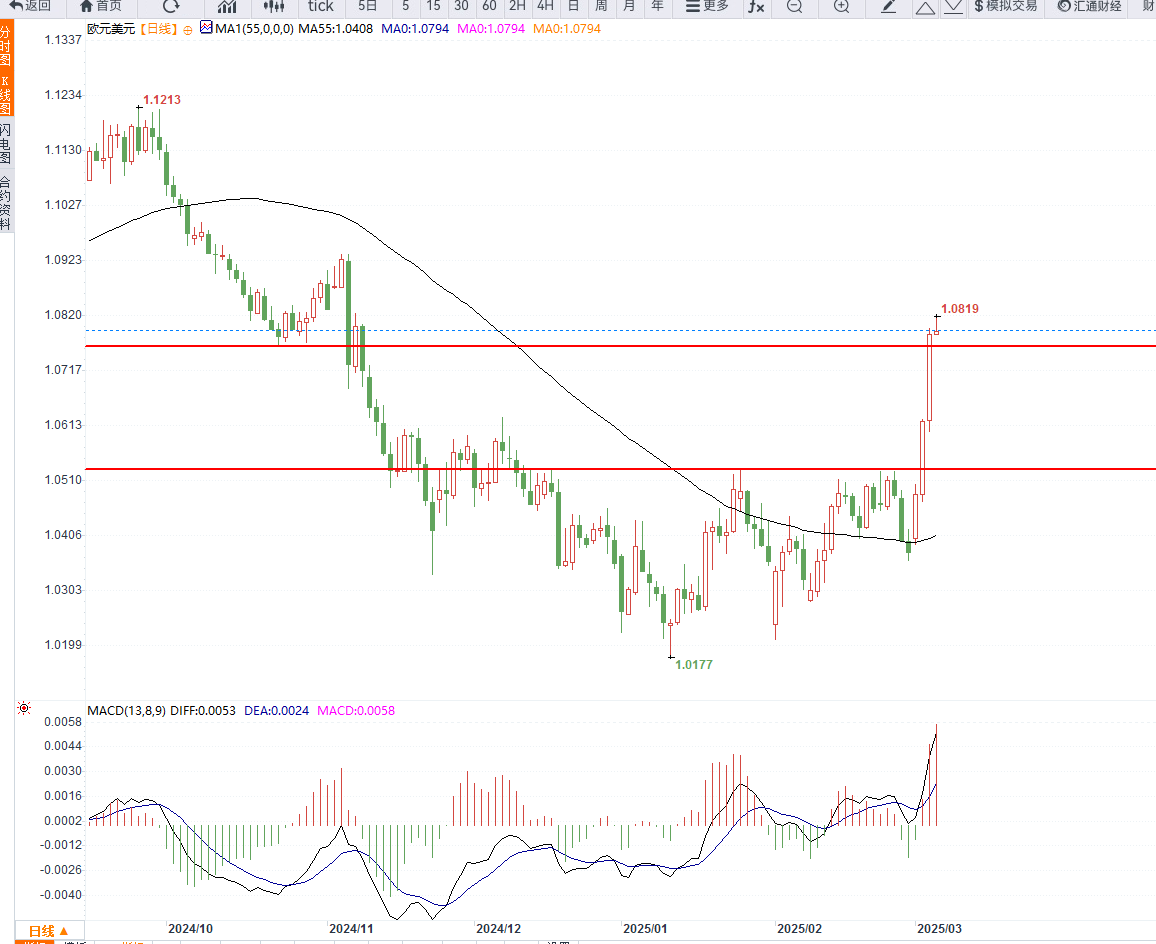Switch to 分时图 side tab
The image size is (1156, 944).
pyautogui.click(x=6, y=44)
